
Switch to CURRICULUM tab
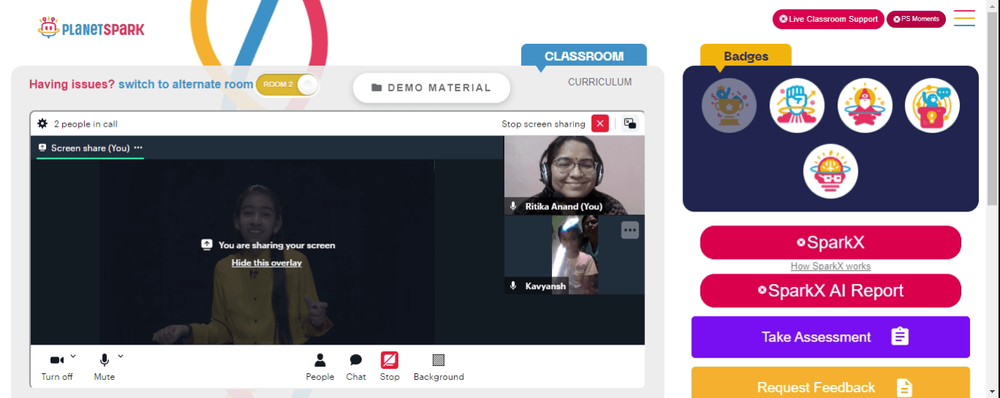(x=600, y=82)
